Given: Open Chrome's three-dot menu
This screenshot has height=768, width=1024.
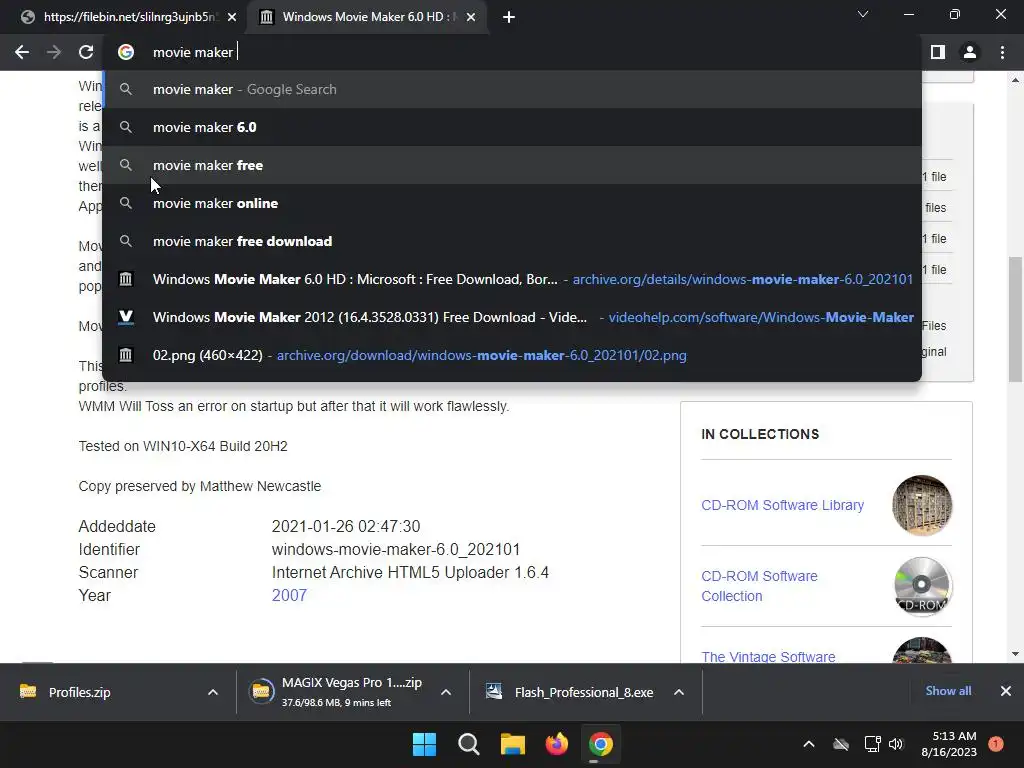Looking at the screenshot, I should pyautogui.click(x=1002, y=52).
